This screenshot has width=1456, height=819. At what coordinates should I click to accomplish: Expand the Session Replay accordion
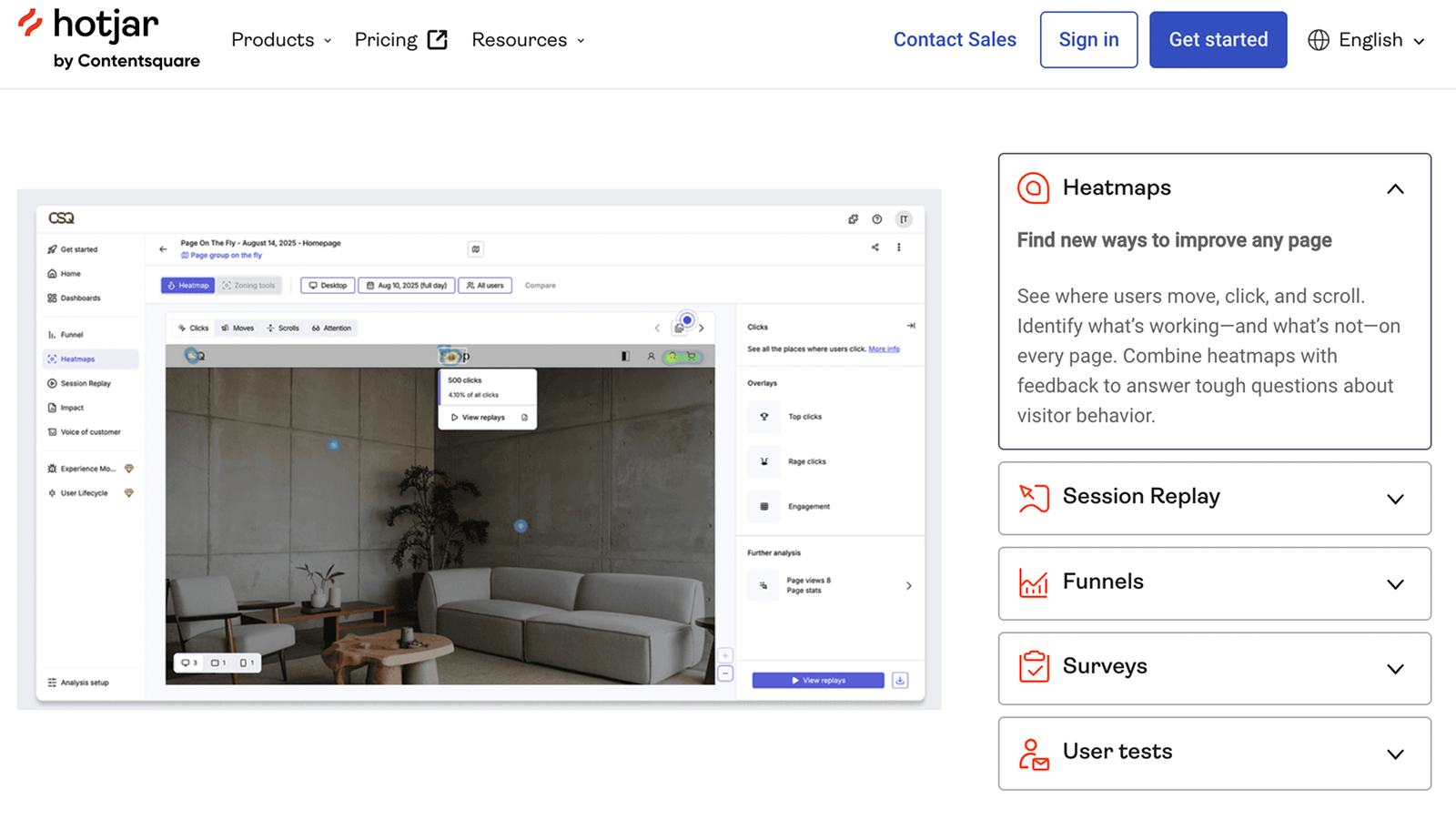[x=1214, y=498]
